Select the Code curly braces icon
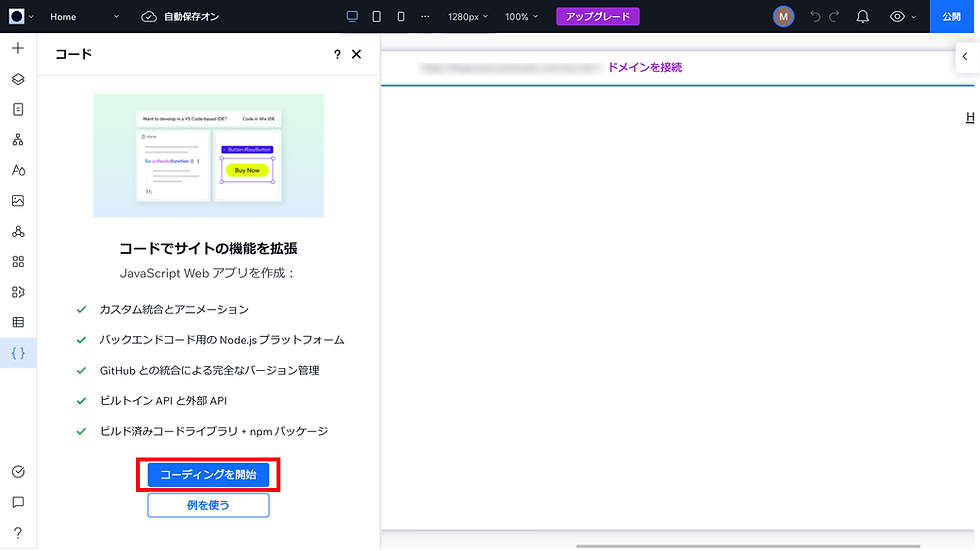 (x=18, y=353)
